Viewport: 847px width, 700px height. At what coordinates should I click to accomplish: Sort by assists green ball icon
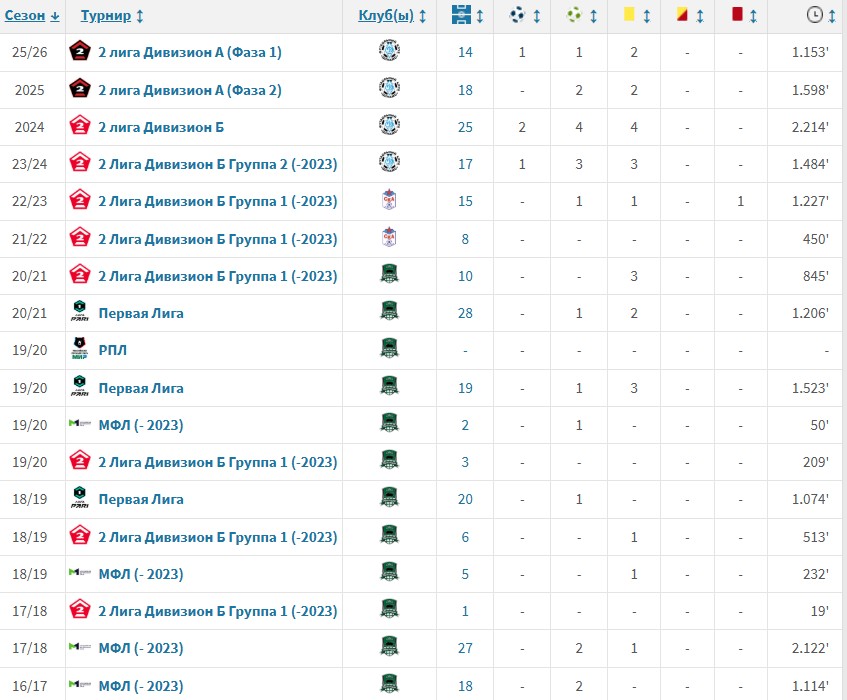click(x=574, y=15)
